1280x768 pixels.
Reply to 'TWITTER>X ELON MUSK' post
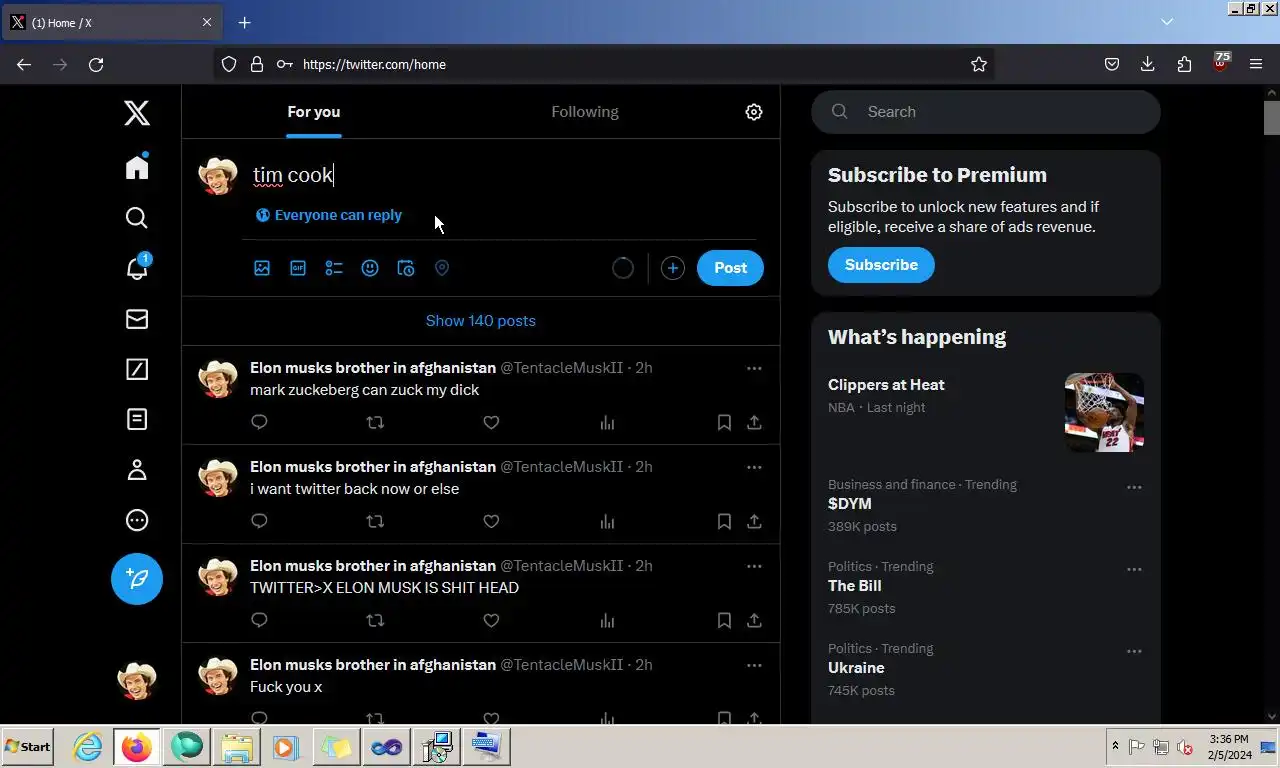[259, 620]
